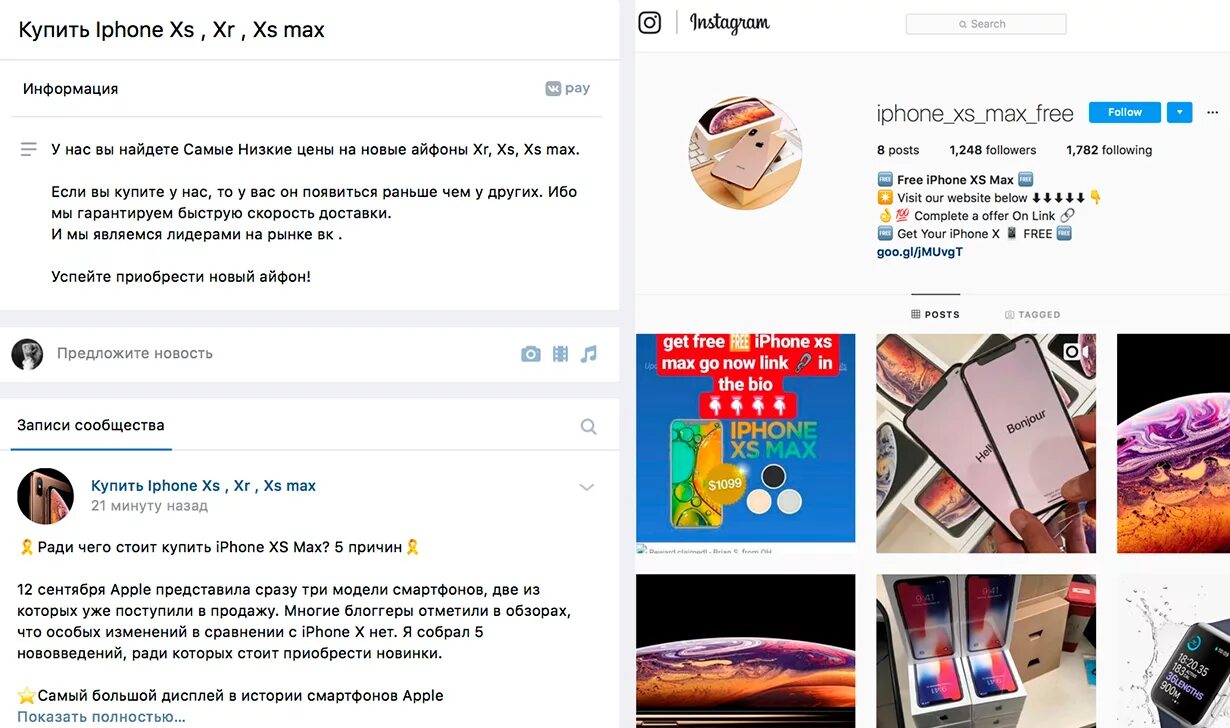Viewport: 1230px width, 728px height.
Task: Open the suggested accounts dropdown next to Follow
Action: coord(1179,112)
